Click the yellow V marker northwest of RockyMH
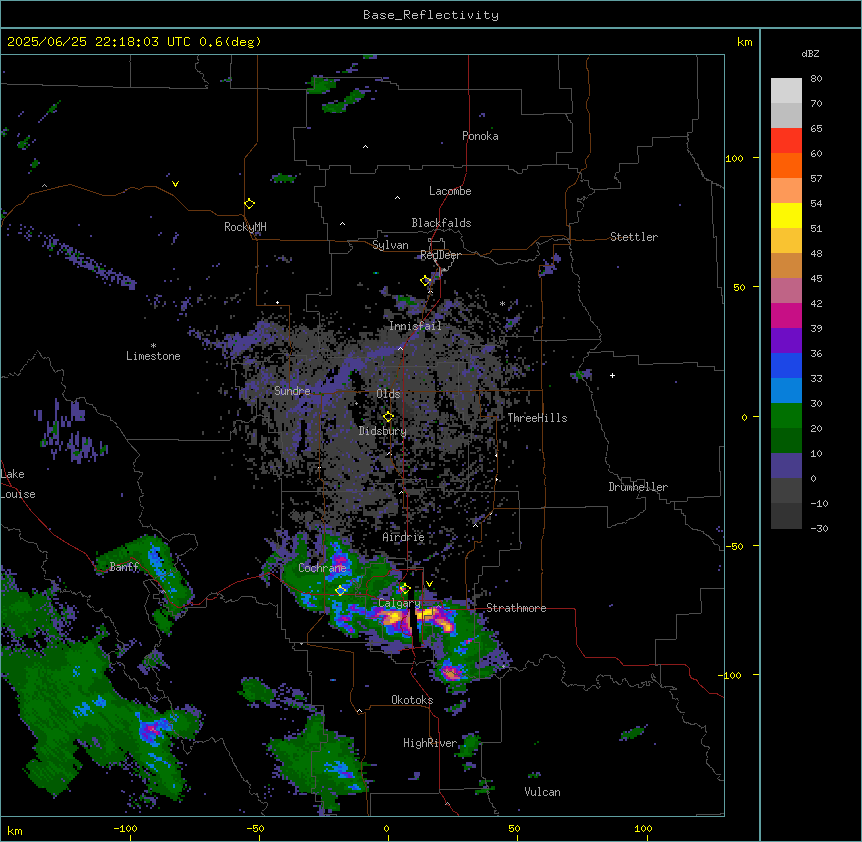This screenshot has width=862, height=842. (175, 184)
